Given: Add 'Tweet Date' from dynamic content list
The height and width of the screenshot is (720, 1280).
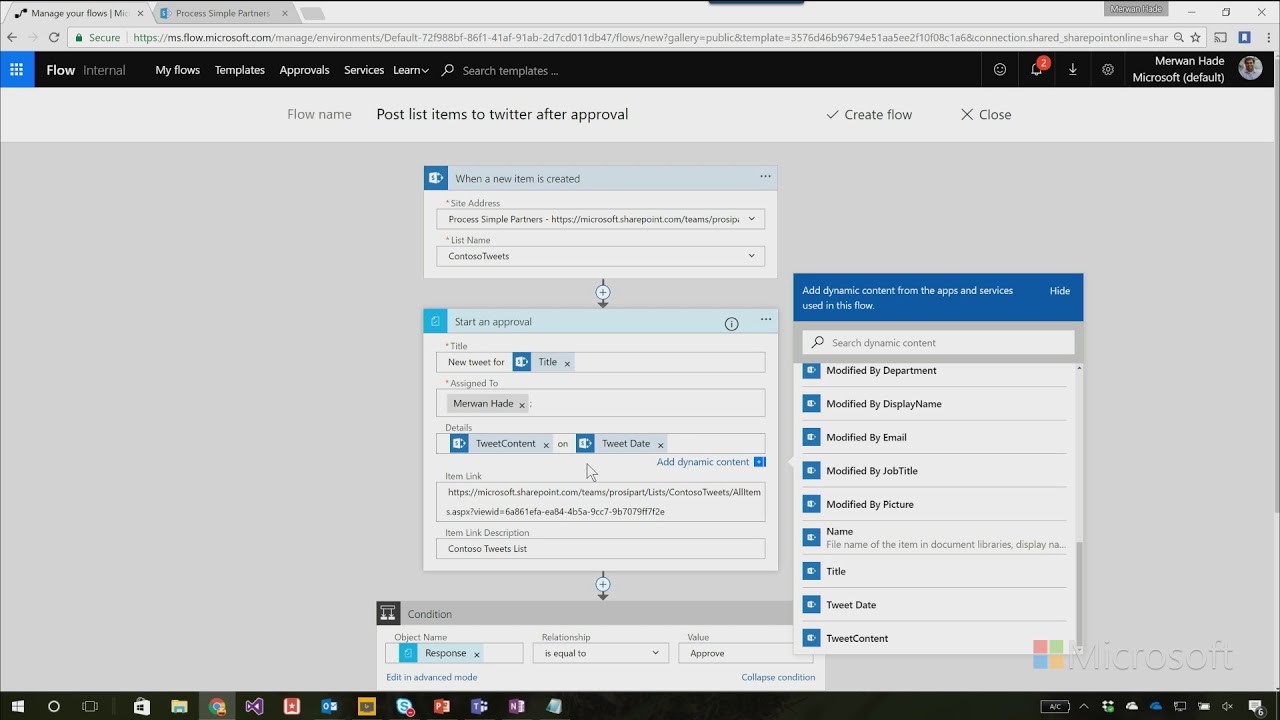Looking at the screenshot, I should pyautogui.click(x=934, y=605).
